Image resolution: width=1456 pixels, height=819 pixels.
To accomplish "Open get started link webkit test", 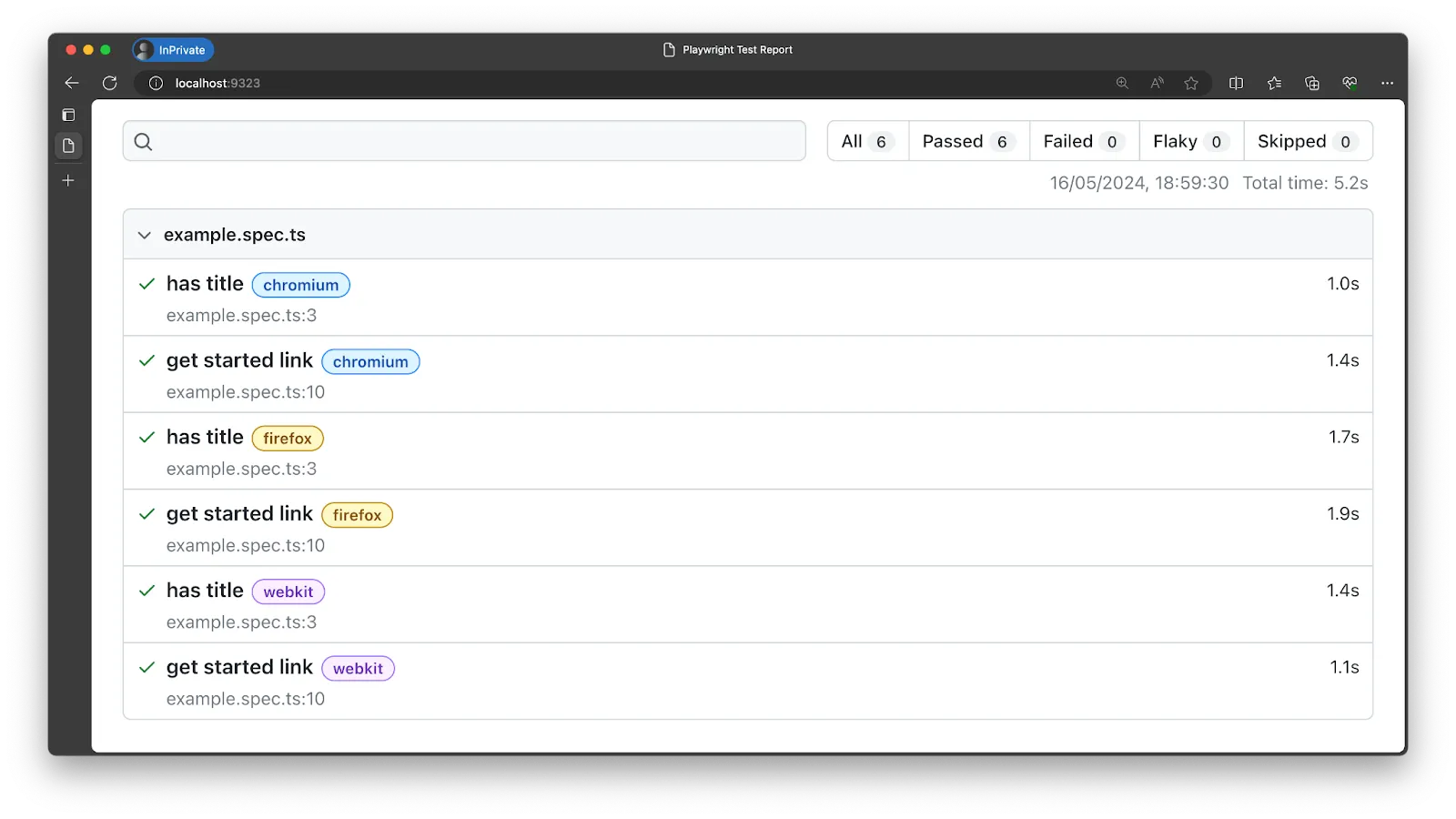I will coord(239,667).
